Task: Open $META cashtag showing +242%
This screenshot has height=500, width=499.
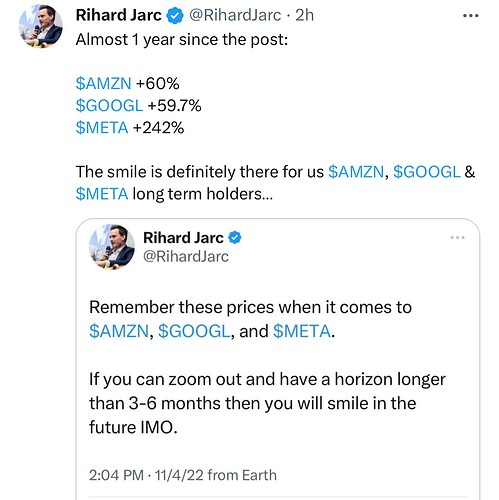Action: point(102,128)
